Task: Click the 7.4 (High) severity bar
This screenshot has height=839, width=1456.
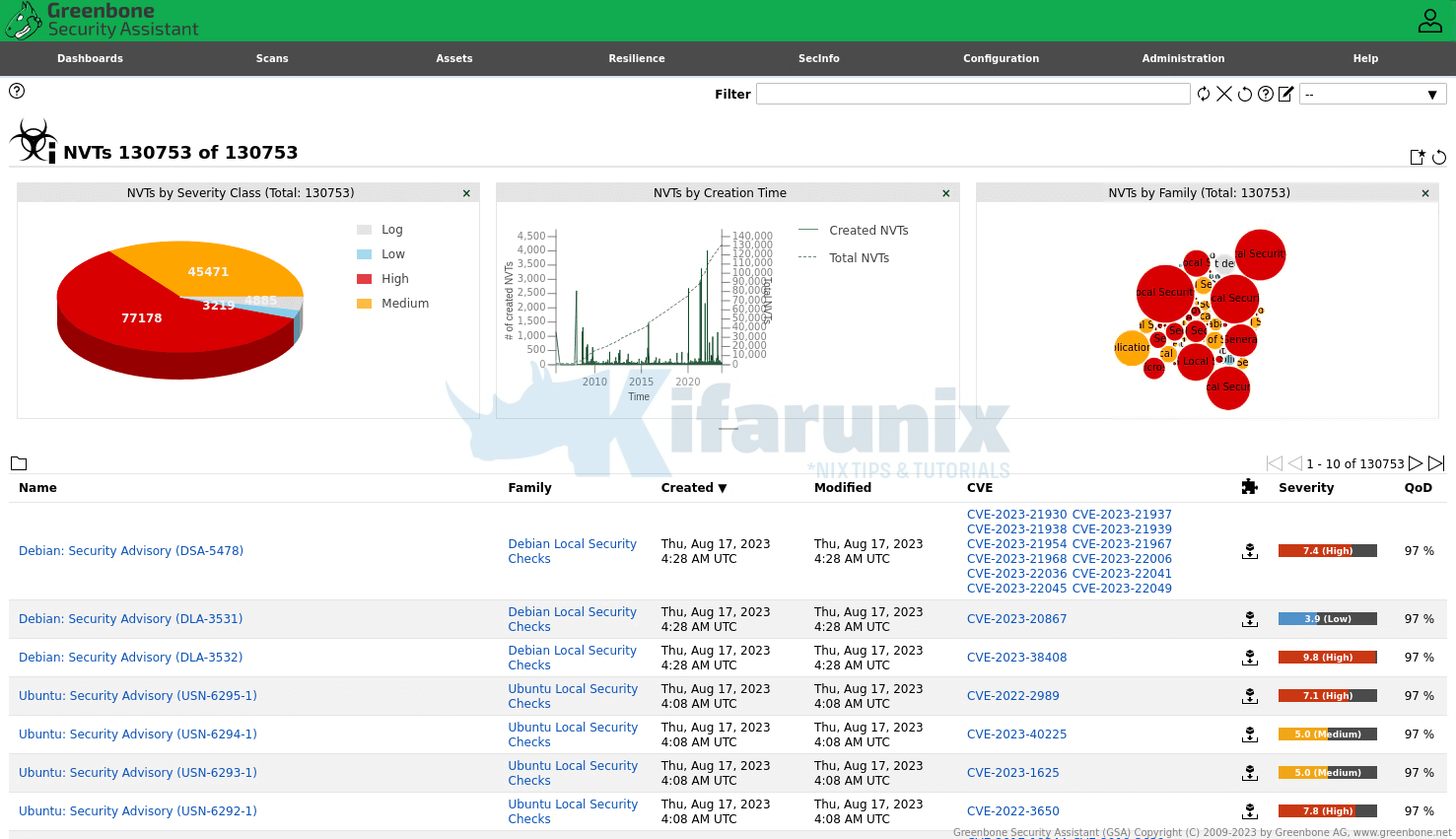Action: click(1327, 551)
